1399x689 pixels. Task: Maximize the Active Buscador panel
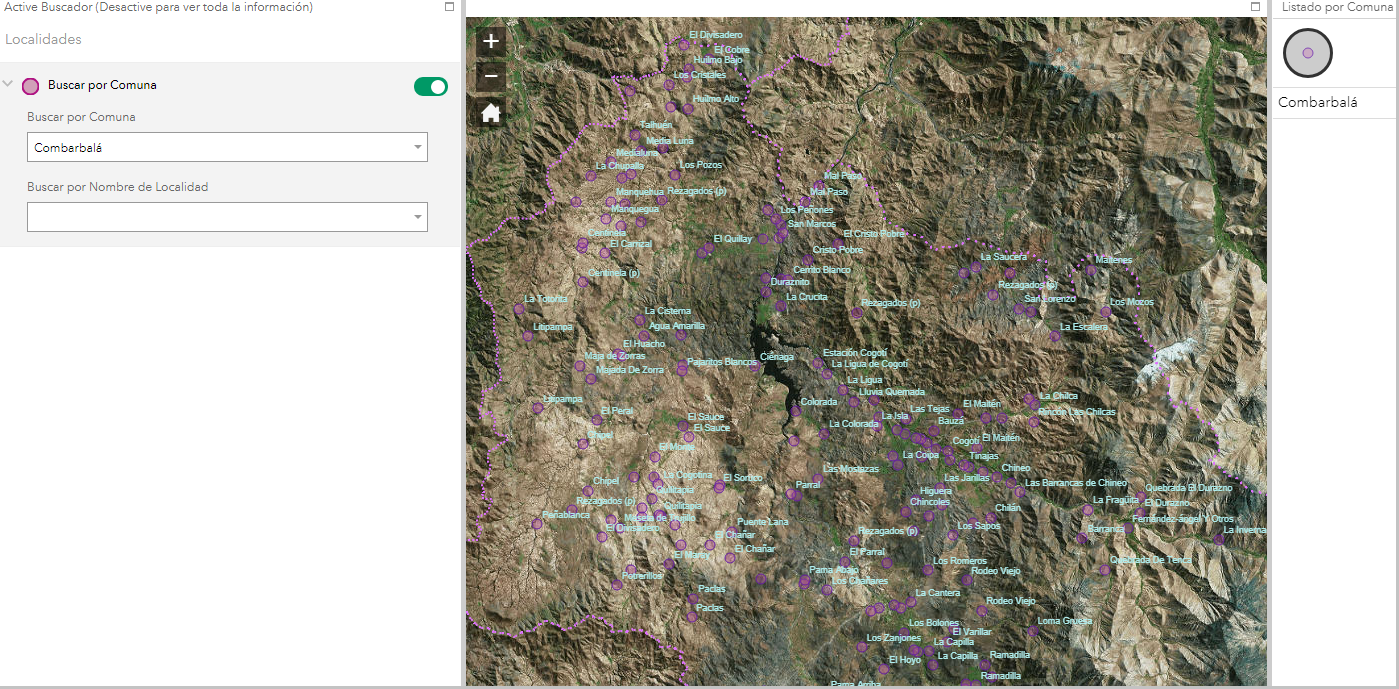click(450, 7)
